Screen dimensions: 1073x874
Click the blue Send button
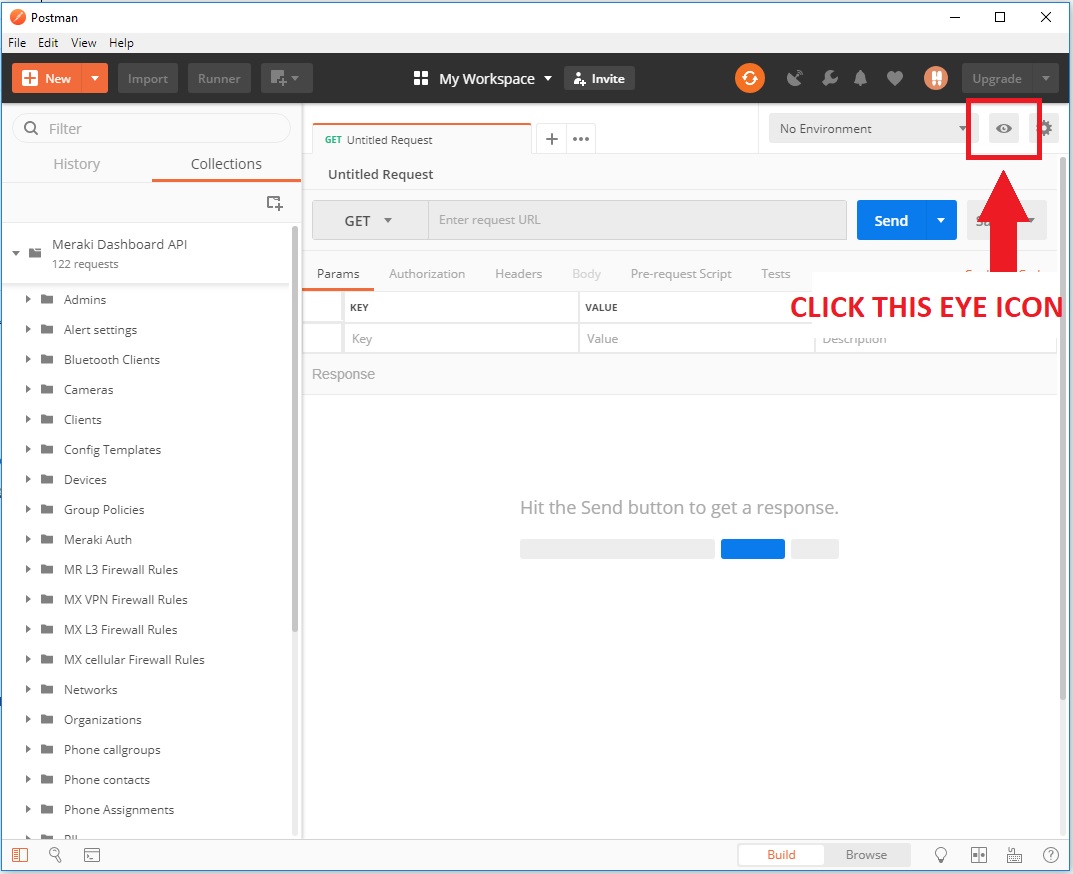coord(890,221)
